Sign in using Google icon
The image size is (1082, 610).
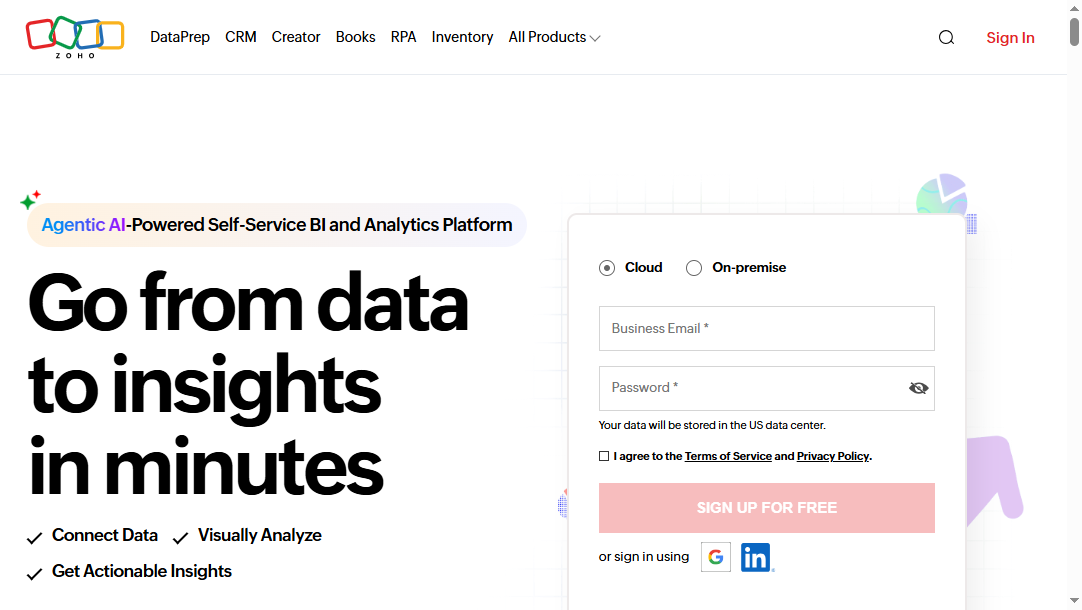[716, 557]
